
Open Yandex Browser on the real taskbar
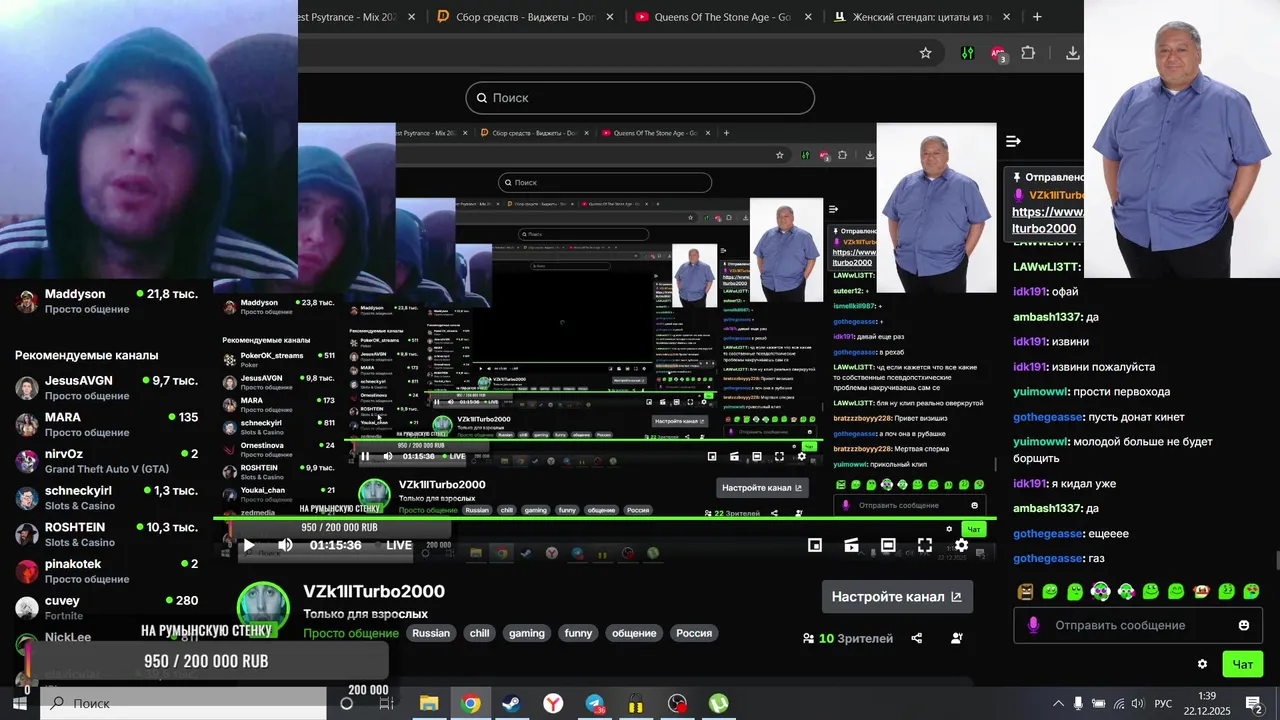tap(553, 703)
